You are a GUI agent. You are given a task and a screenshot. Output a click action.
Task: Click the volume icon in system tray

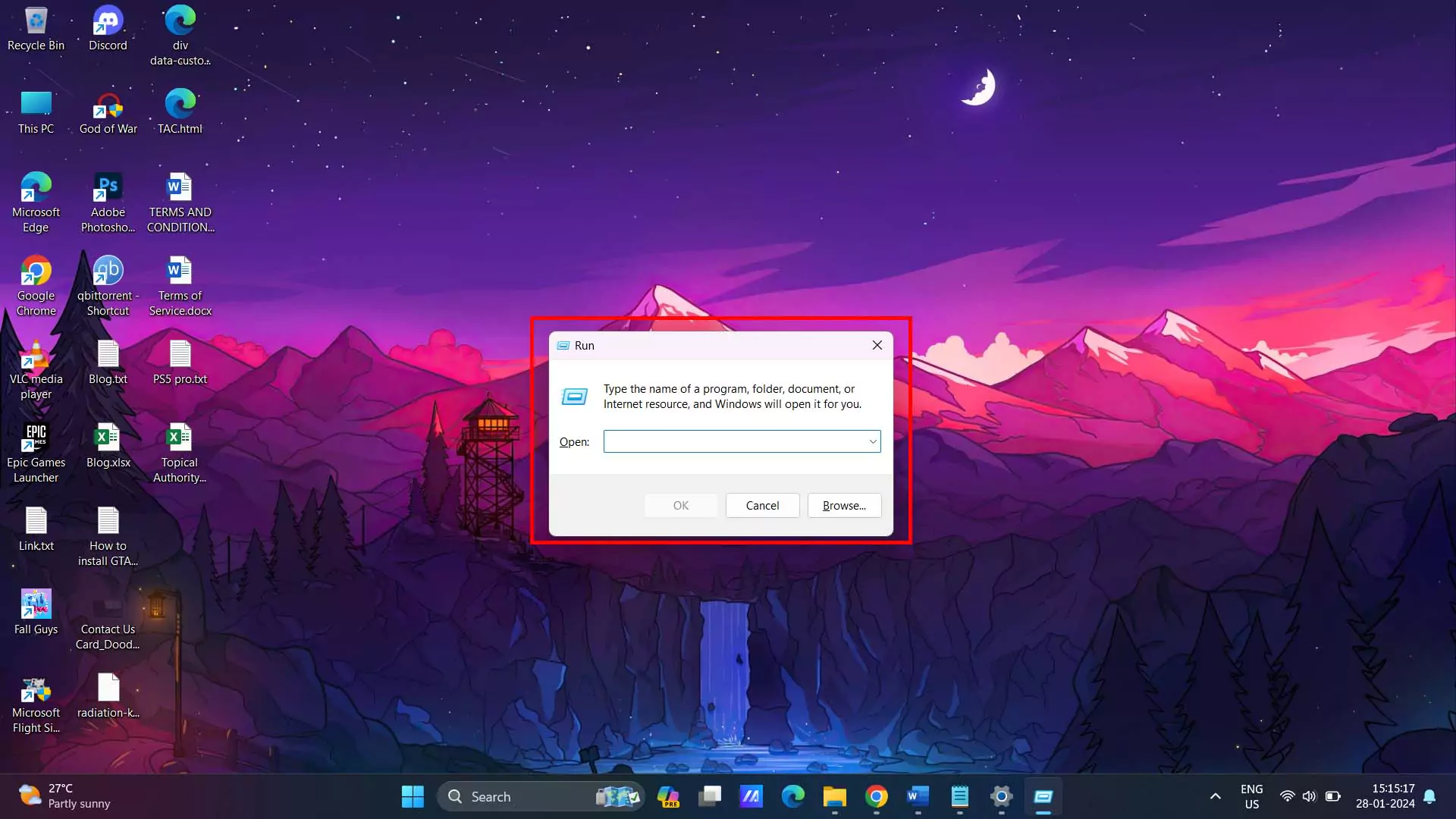pos(1308,796)
